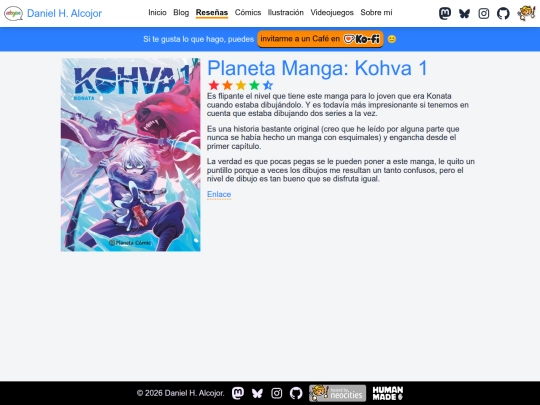Open Bluesky profile from the header

(464, 13)
